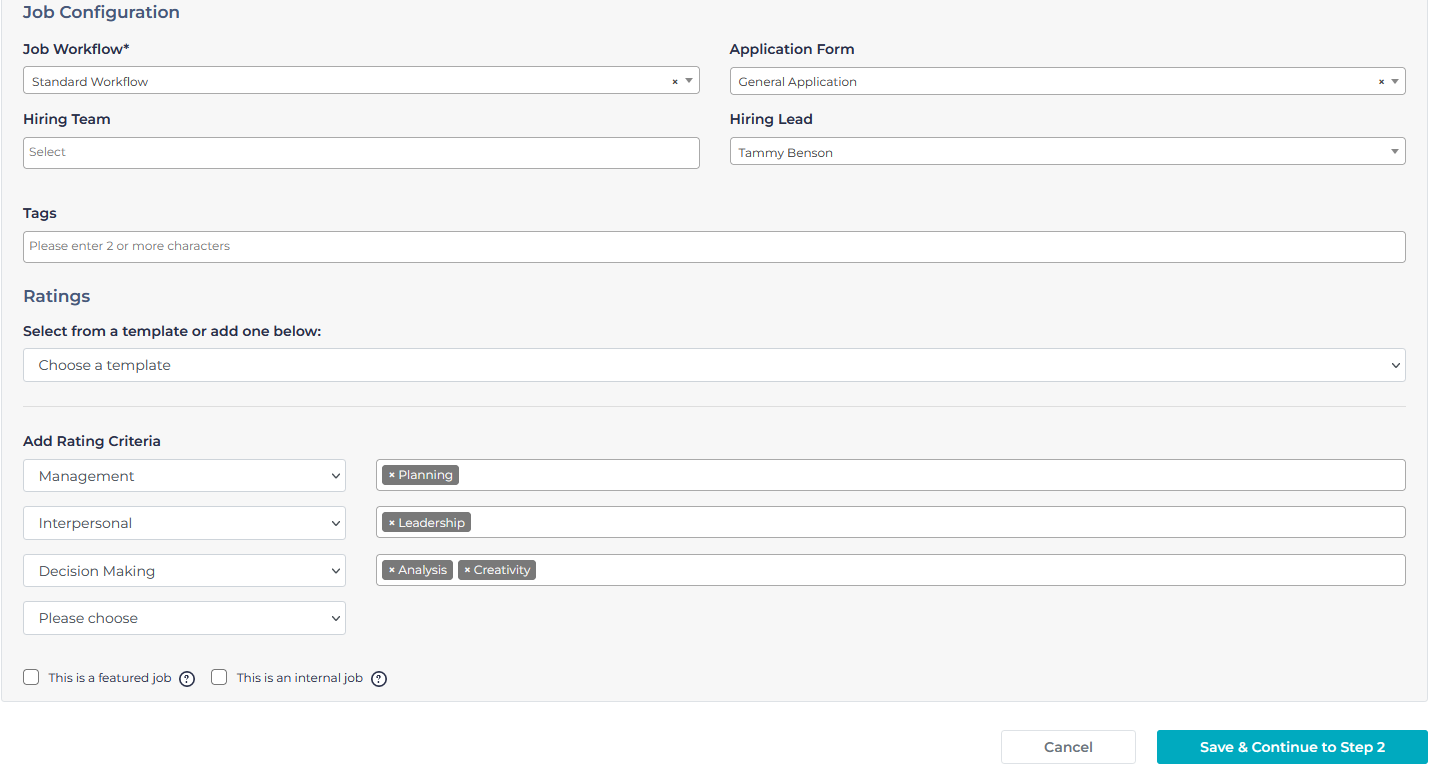
Task: Open the Decision Making criteria dropdown
Action: point(184,571)
